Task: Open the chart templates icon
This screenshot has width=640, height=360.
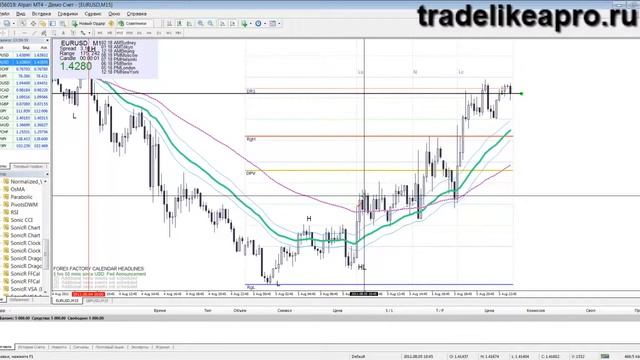Action: pyautogui.click(x=273, y=24)
